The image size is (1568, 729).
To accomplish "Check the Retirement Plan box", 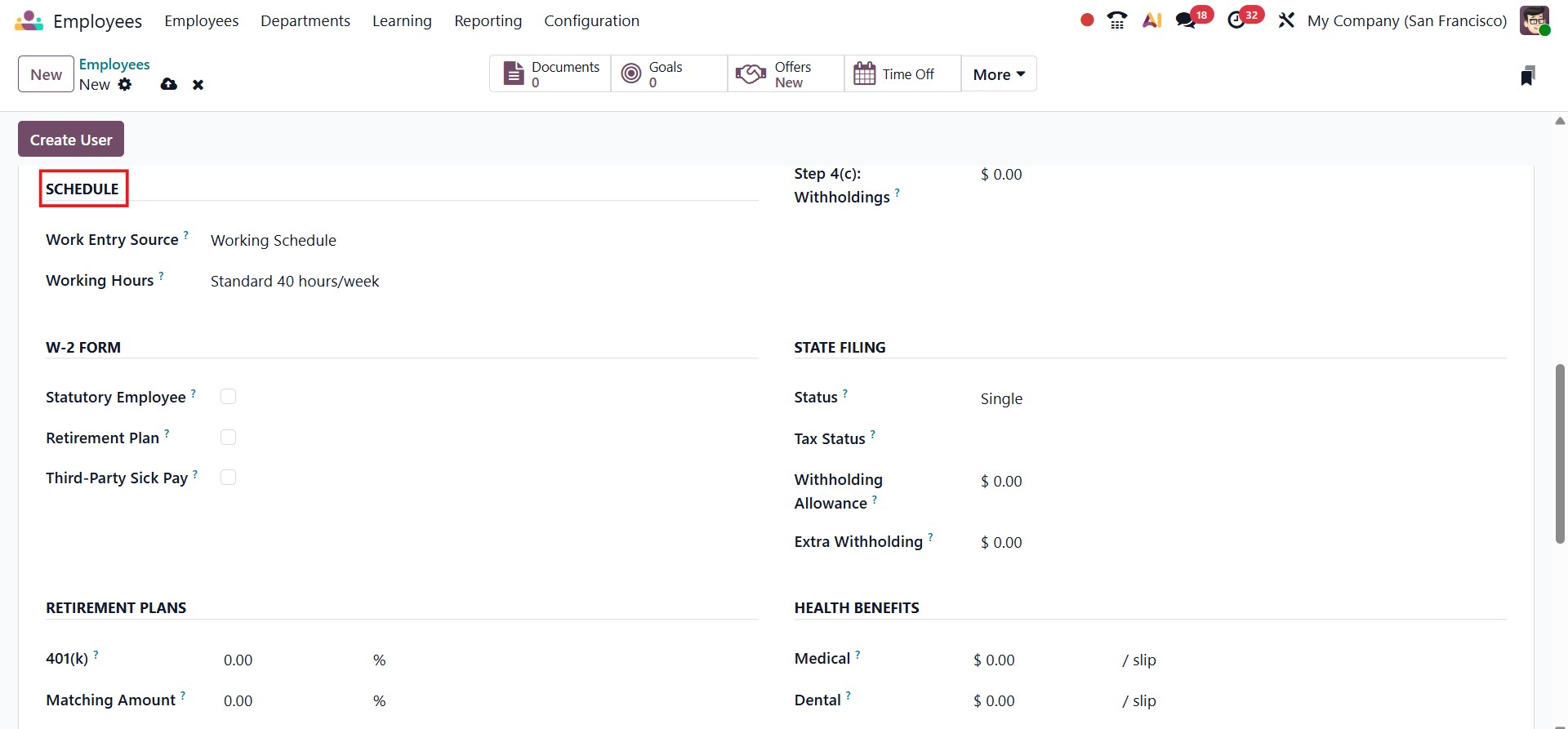I will (x=229, y=438).
